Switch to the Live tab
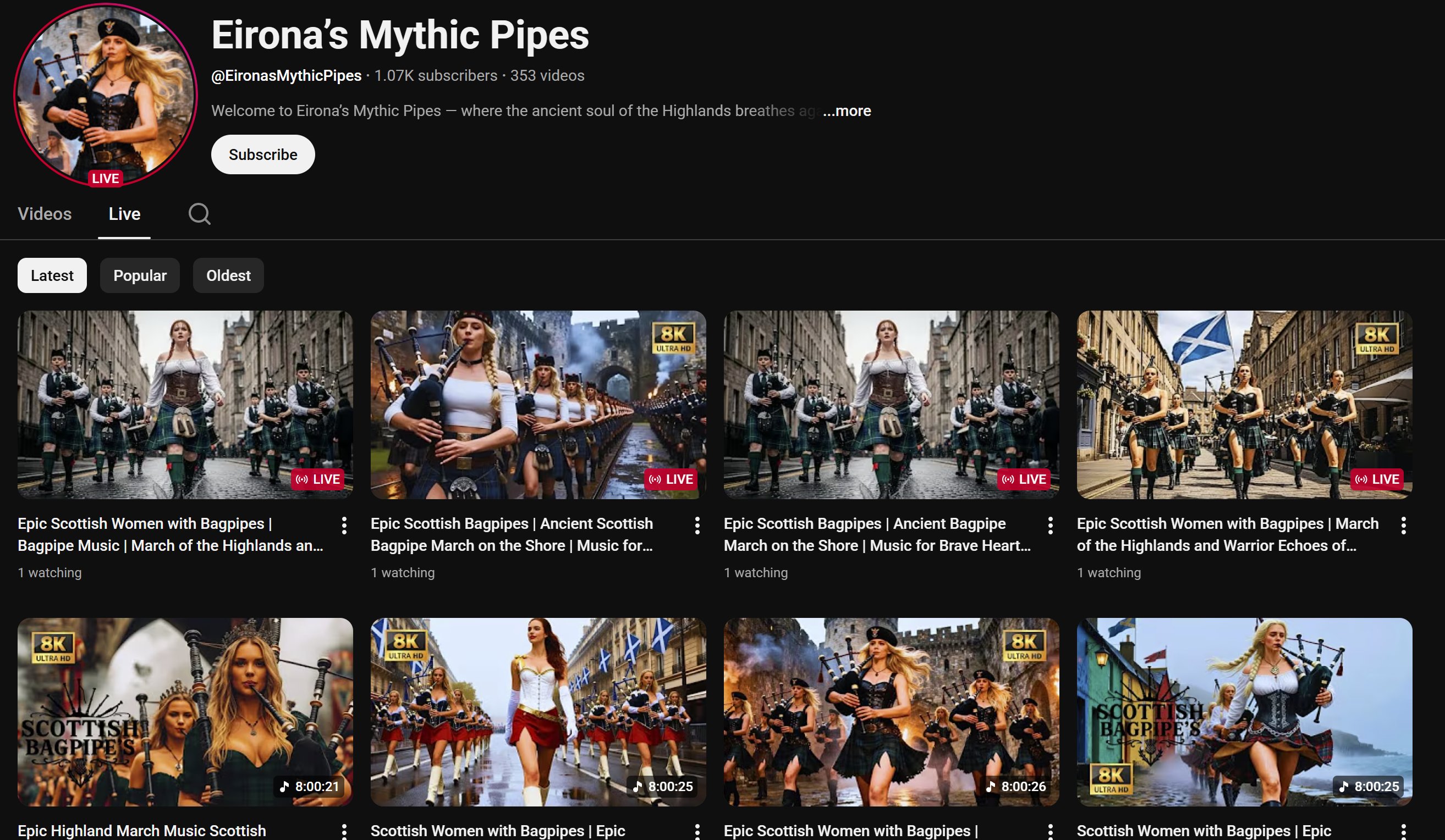Image resolution: width=1445 pixels, height=840 pixels. coord(124,214)
